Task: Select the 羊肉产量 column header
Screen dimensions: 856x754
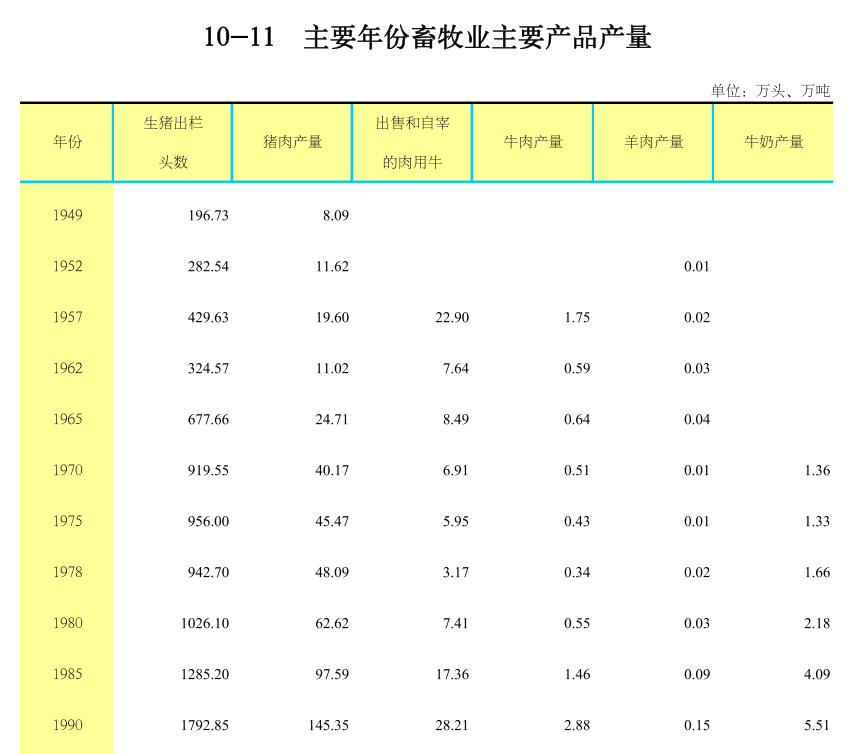Action: [x=652, y=142]
